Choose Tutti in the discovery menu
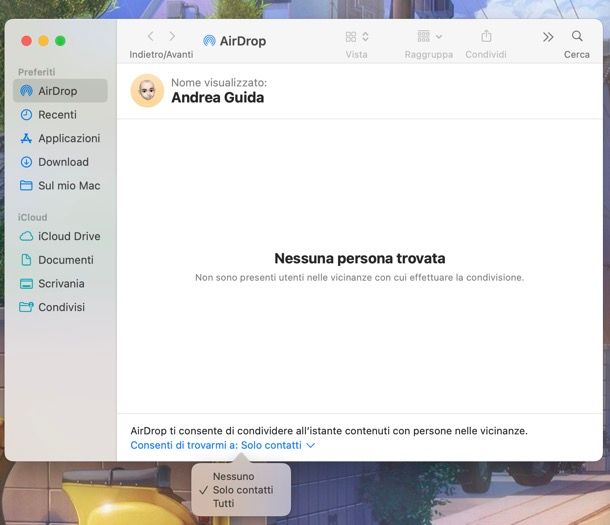 224,504
